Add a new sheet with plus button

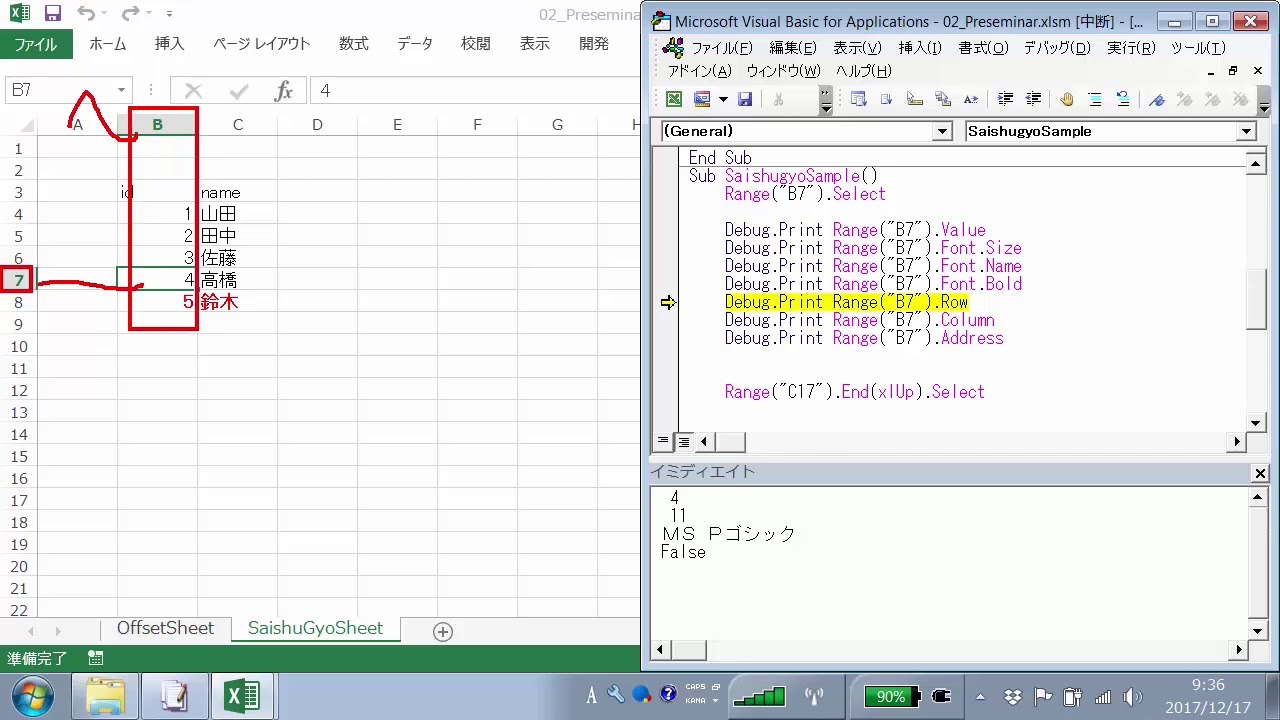tap(443, 631)
